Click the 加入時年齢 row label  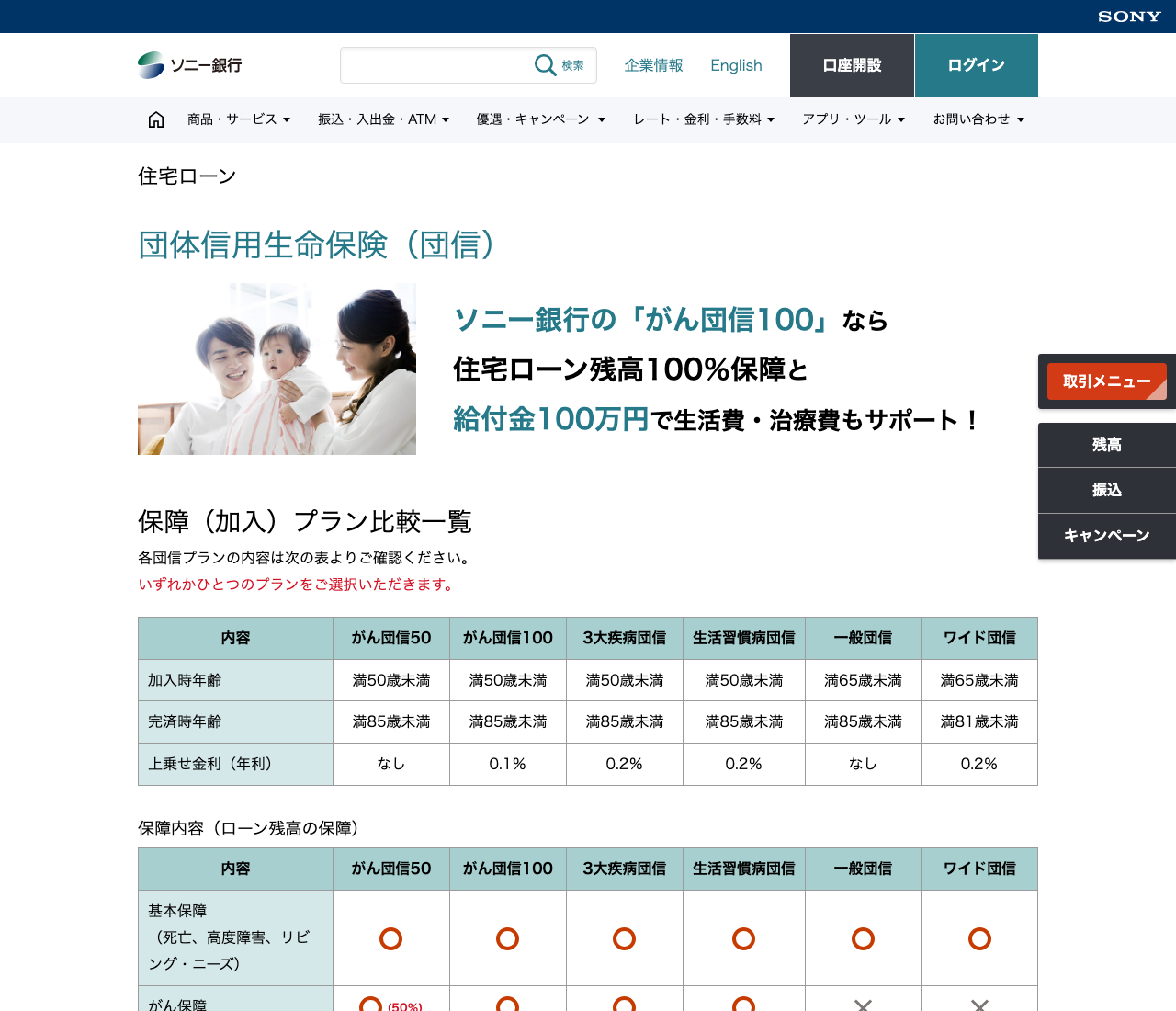(235, 680)
